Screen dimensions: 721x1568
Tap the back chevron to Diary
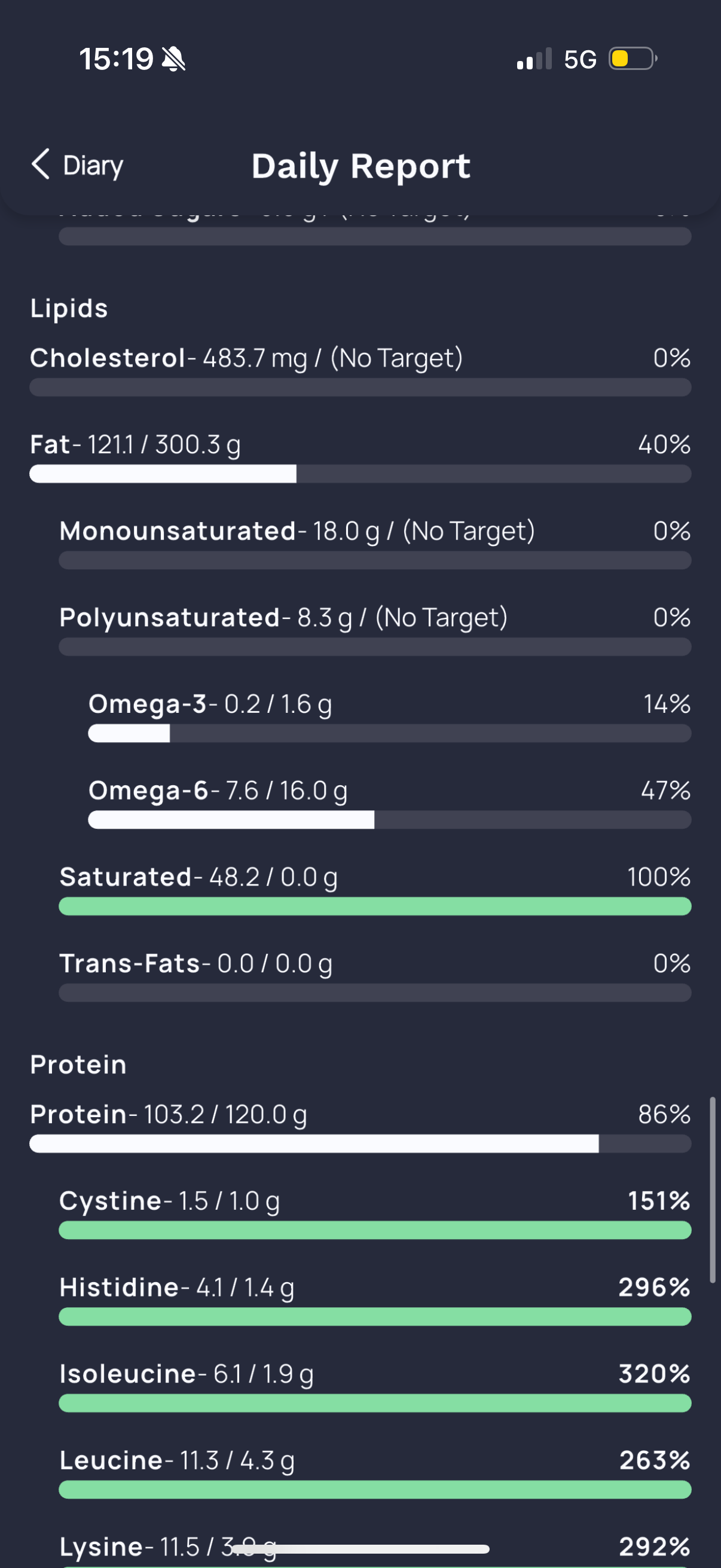(40, 164)
